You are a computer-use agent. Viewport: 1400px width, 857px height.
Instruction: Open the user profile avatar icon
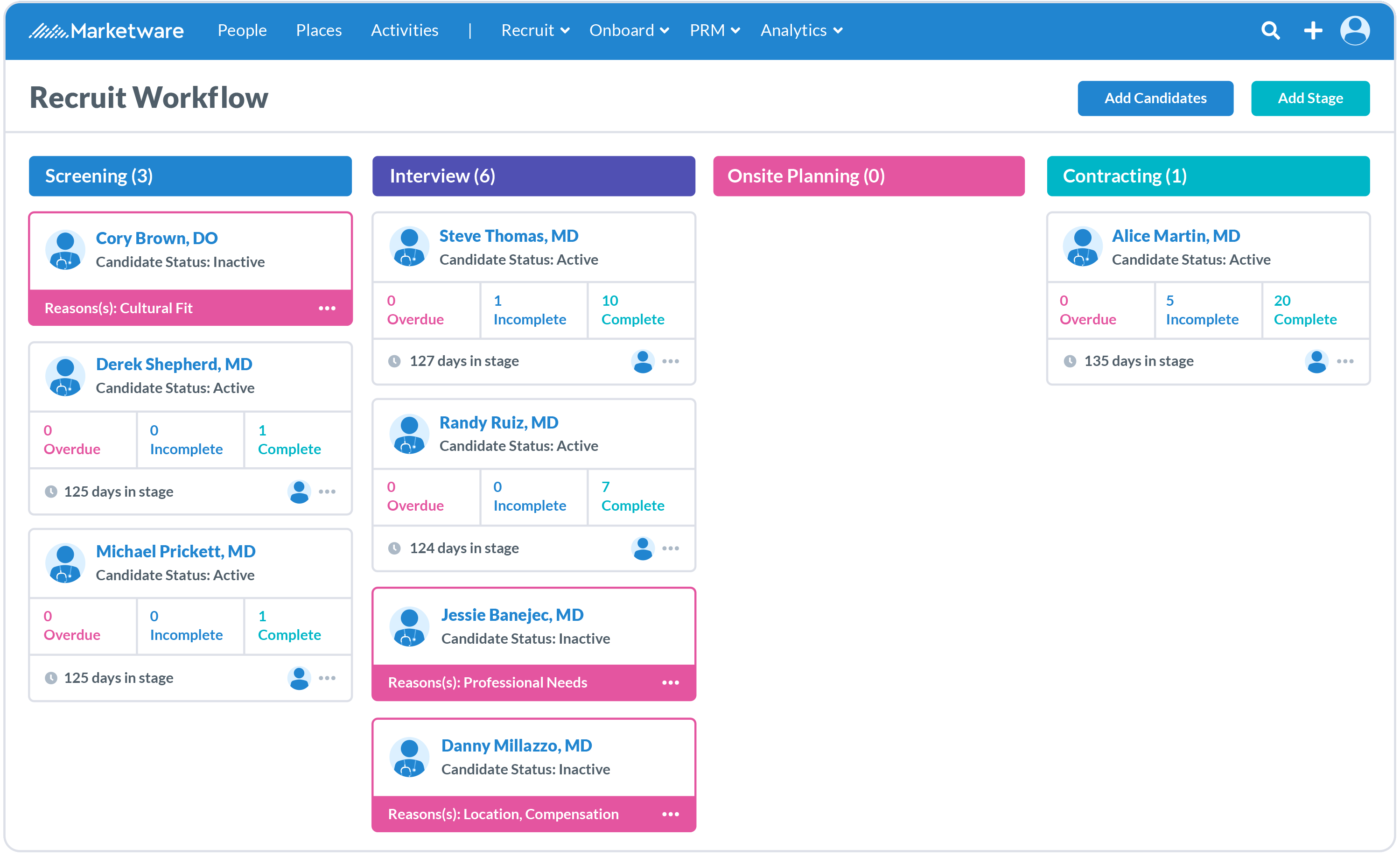click(1355, 30)
